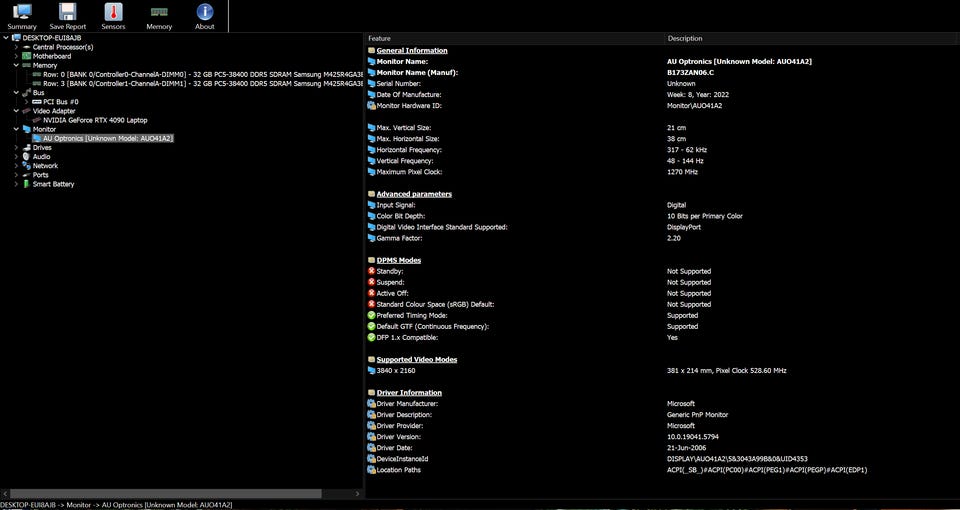
Task: Click the Central Processor(s) tree icon
Action: pyautogui.click(x=26, y=47)
